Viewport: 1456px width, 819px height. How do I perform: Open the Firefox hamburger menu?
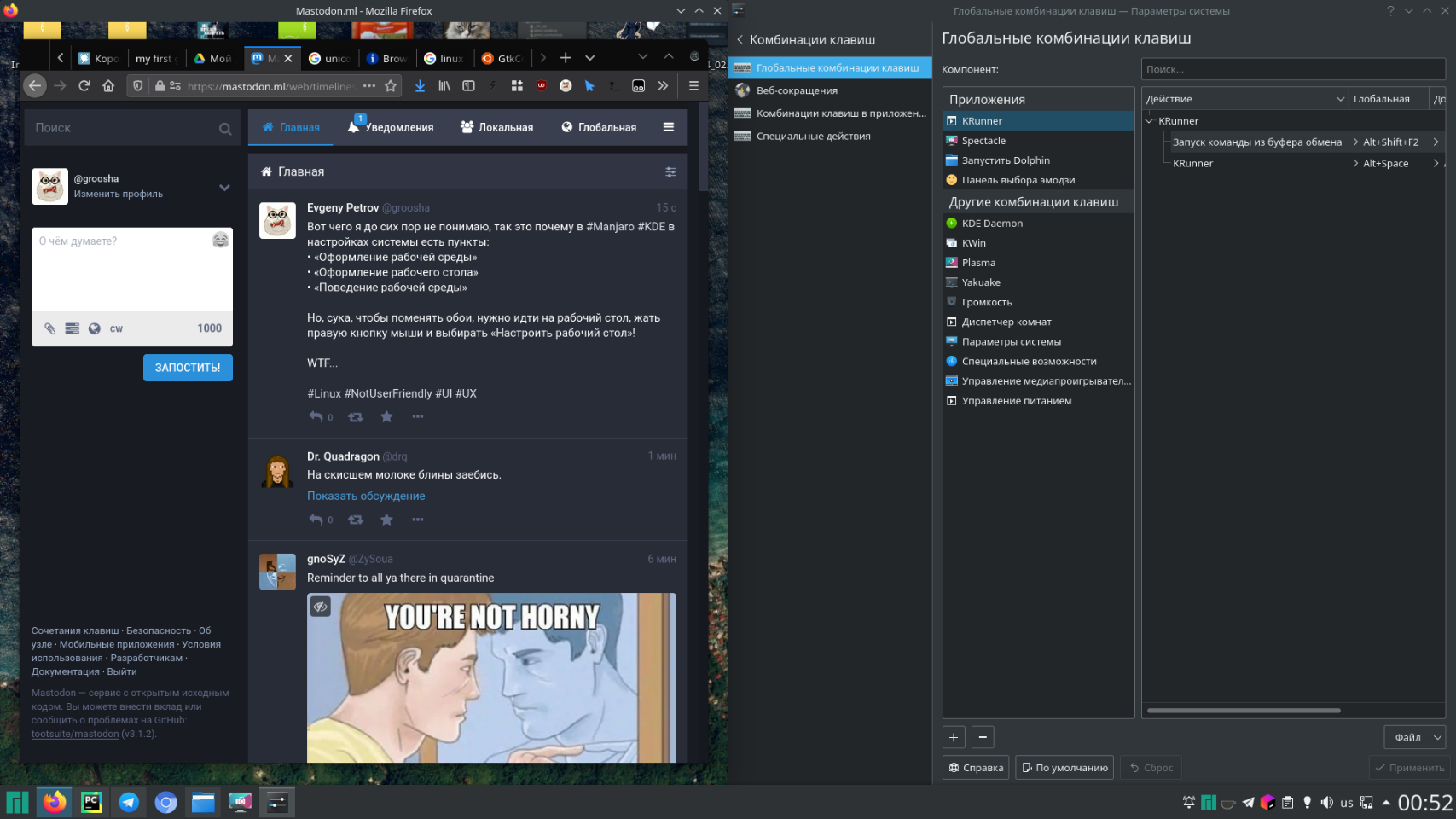click(x=693, y=85)
